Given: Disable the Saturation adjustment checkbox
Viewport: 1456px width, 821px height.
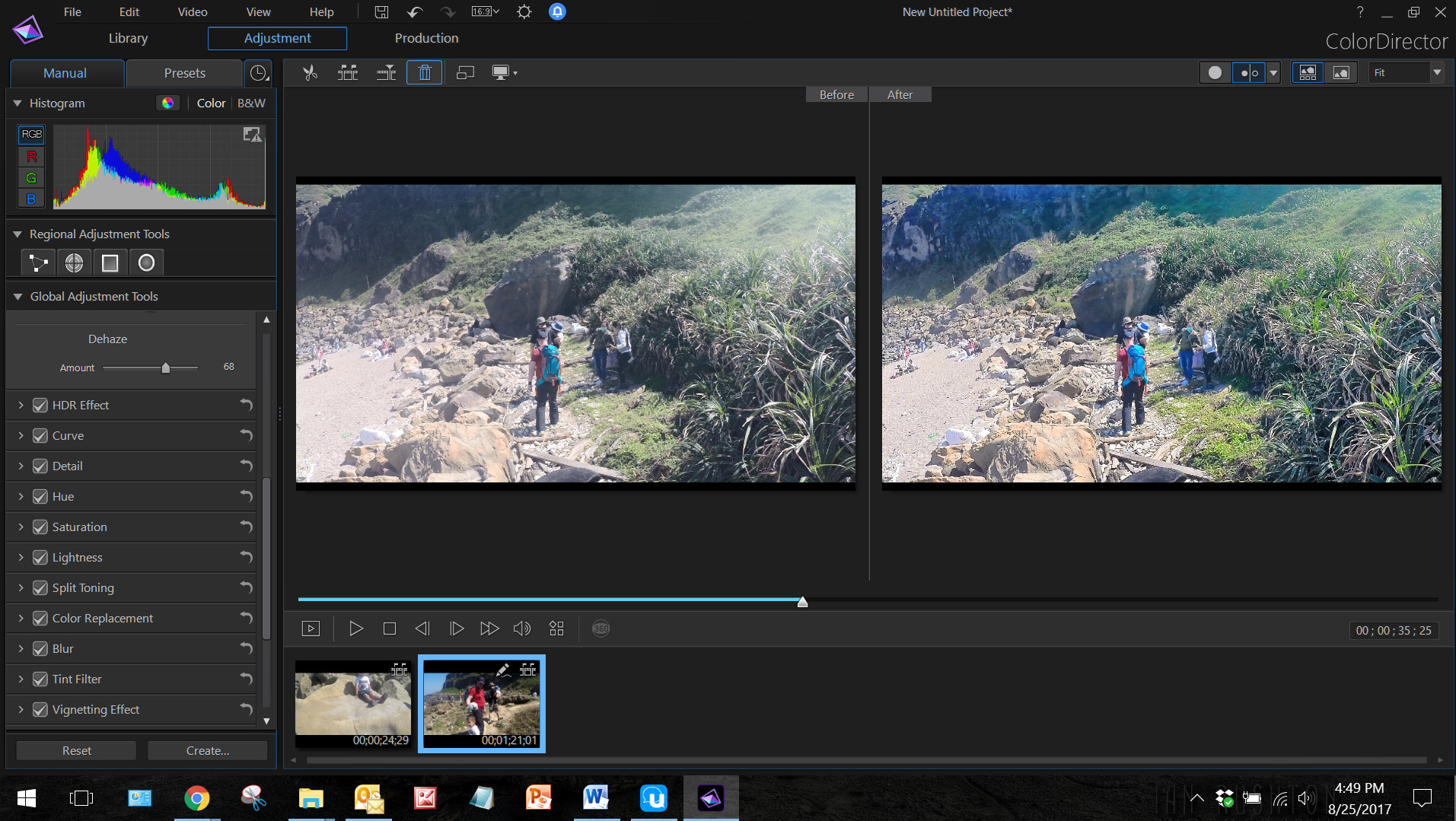Looking at the screenshot, I should pyautogui.click(x=40, y=527).
